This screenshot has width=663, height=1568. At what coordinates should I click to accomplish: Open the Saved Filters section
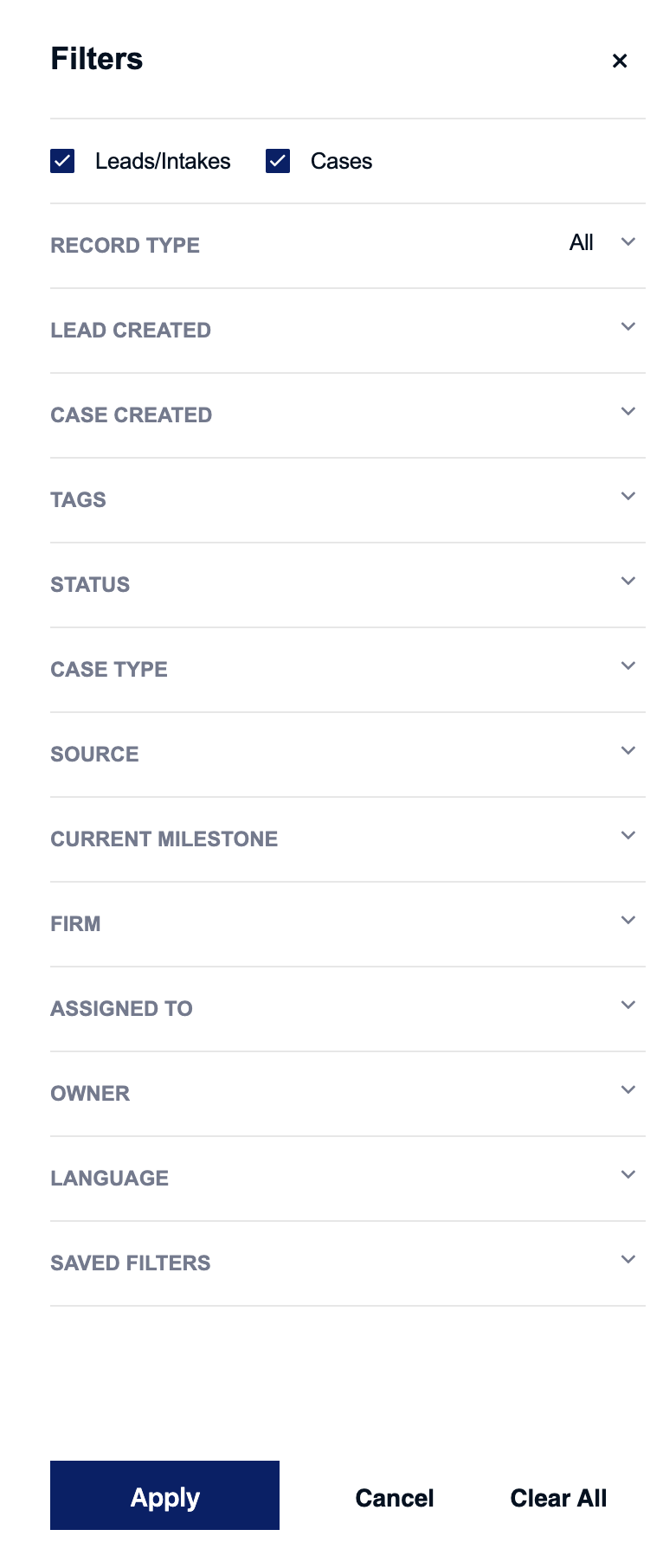point(348,1263)
